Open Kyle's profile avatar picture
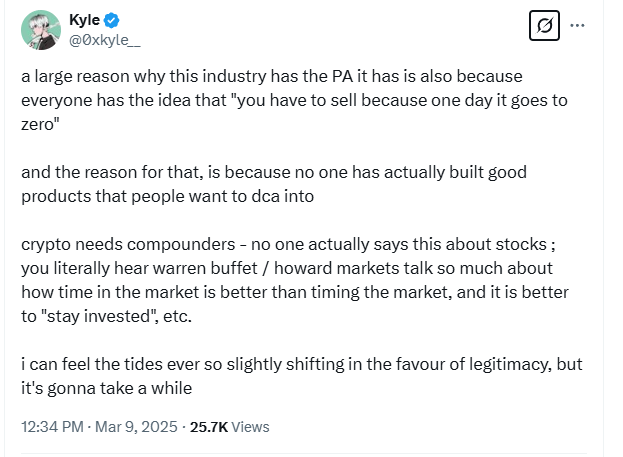 pos(41,30)
